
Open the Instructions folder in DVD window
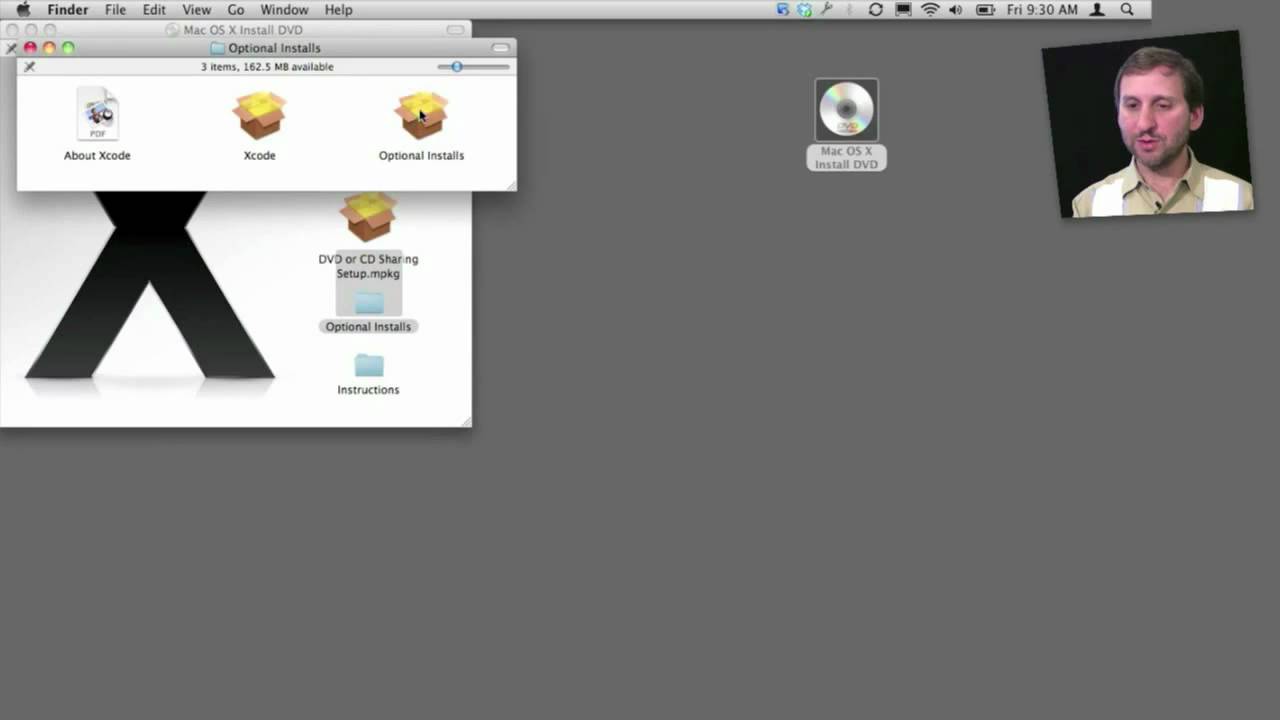(368, 365)
